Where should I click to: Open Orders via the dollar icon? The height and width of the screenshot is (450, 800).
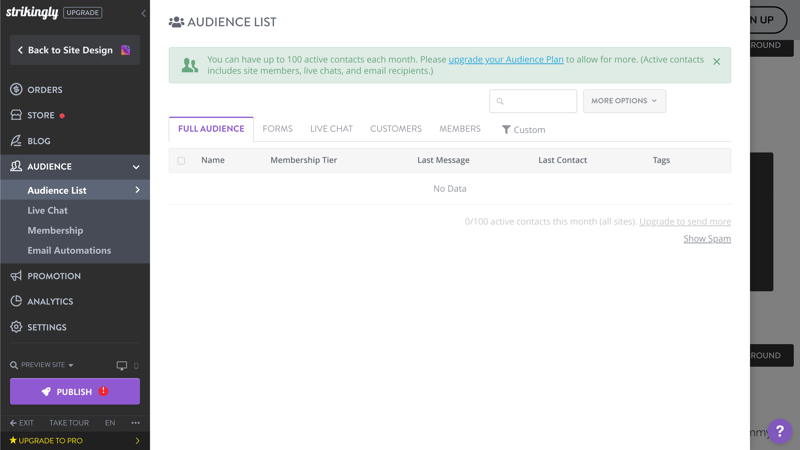[x=16, y=89]
